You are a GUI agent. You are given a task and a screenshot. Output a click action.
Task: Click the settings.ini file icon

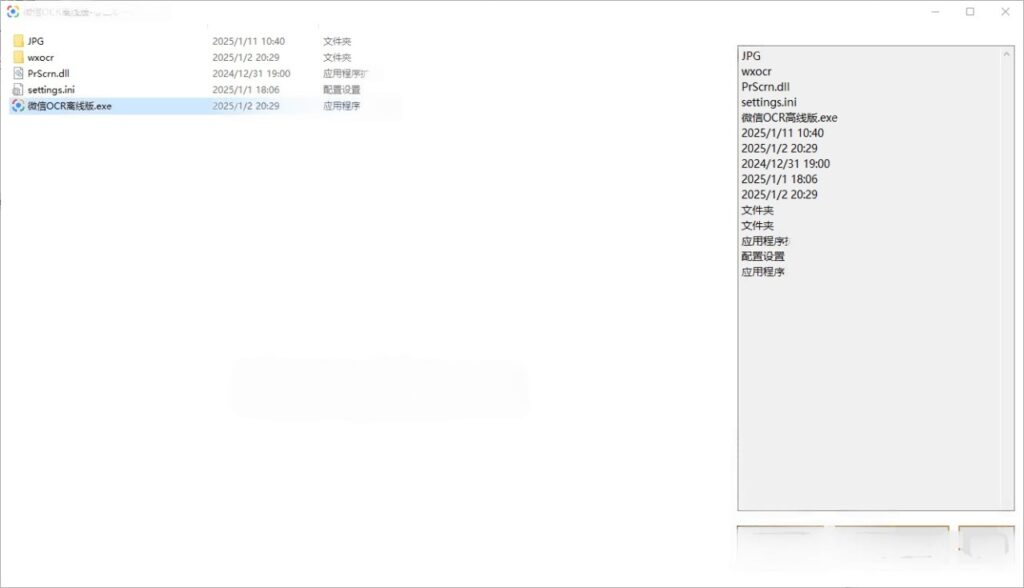(x=18, y=90)
